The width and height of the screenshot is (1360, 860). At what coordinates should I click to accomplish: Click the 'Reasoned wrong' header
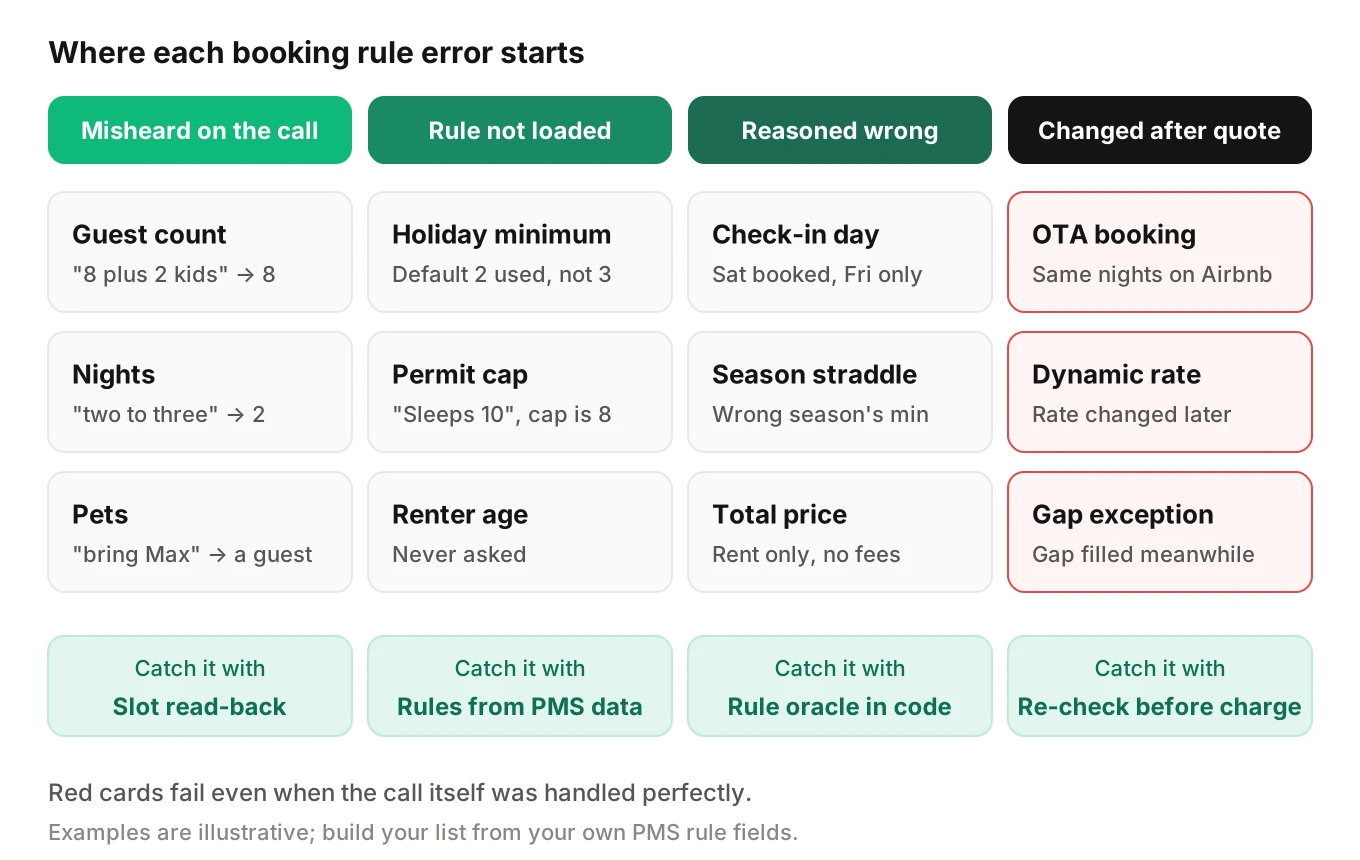pos(840,130)
